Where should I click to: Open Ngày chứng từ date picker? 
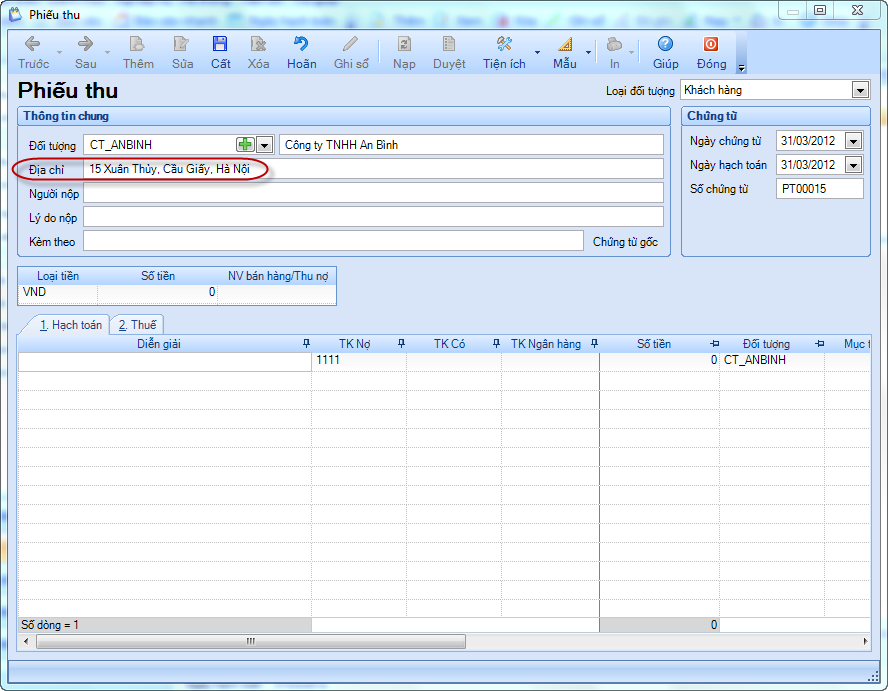pos(853,140)
